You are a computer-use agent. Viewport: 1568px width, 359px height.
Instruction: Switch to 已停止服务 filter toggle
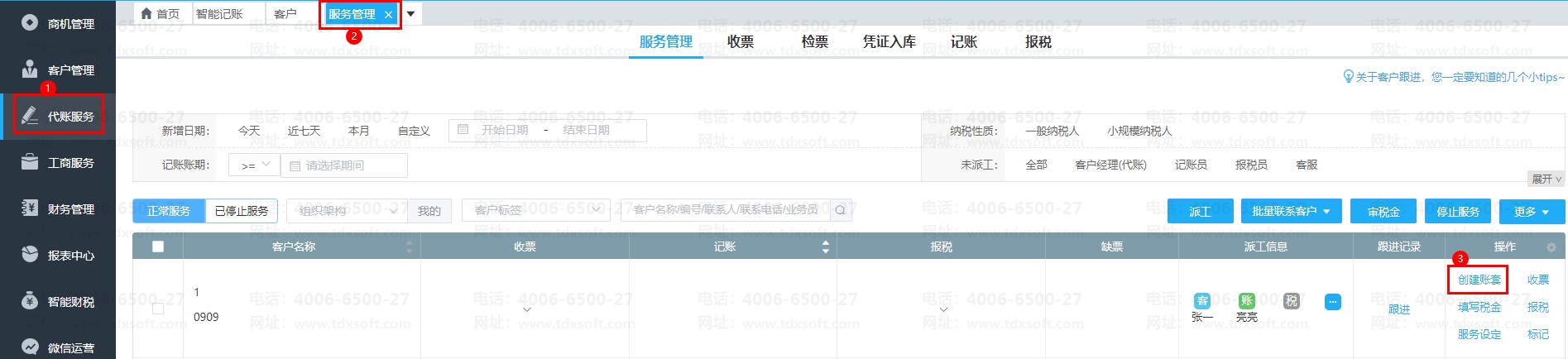point(242,211)
